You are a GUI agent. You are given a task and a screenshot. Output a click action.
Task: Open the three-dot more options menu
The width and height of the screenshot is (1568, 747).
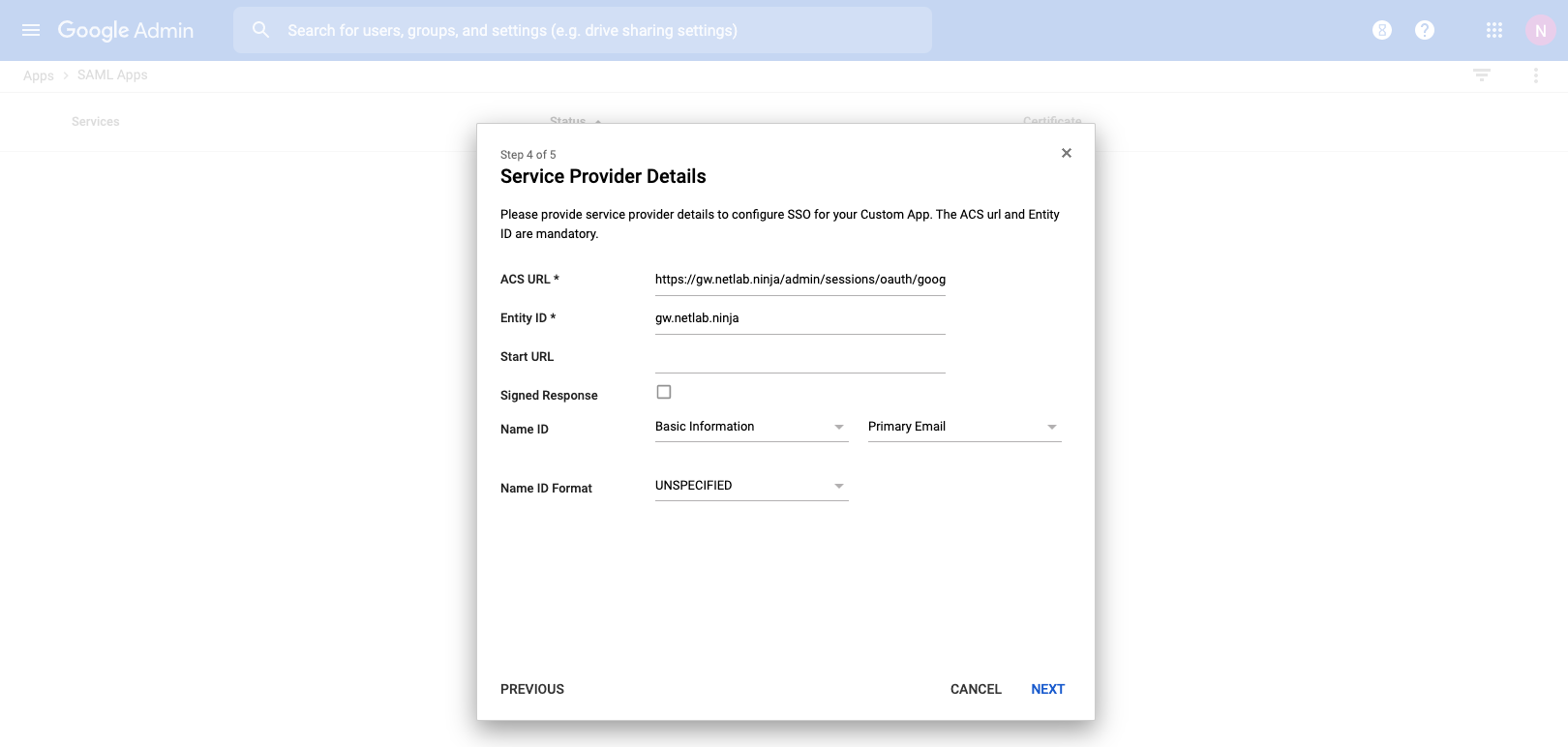click(x=1536, y=75)
